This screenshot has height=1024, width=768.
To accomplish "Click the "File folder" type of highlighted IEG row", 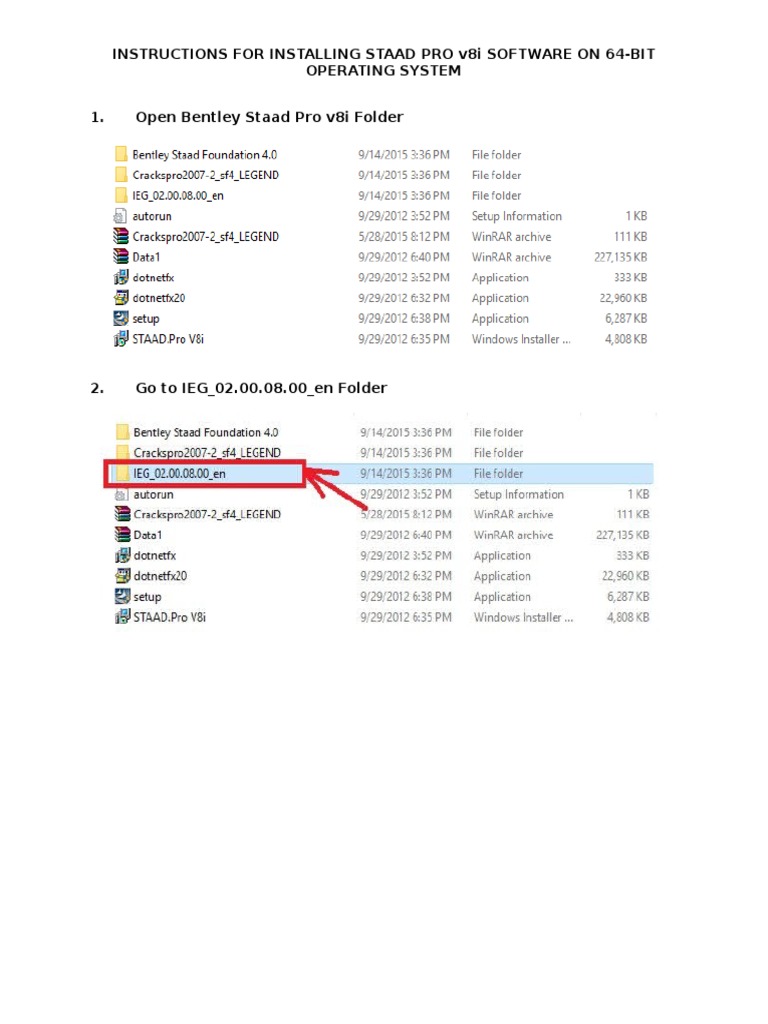I will point(498,473).
